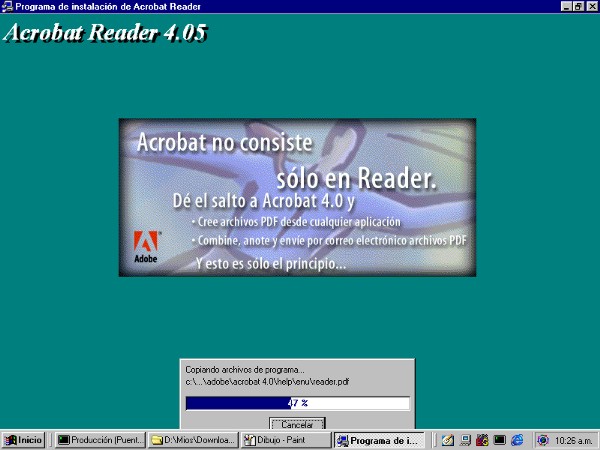Click the Acrobat promotional banner image
Image resolution: width=600 pixels, height=450 pixels.
(297, 196)
